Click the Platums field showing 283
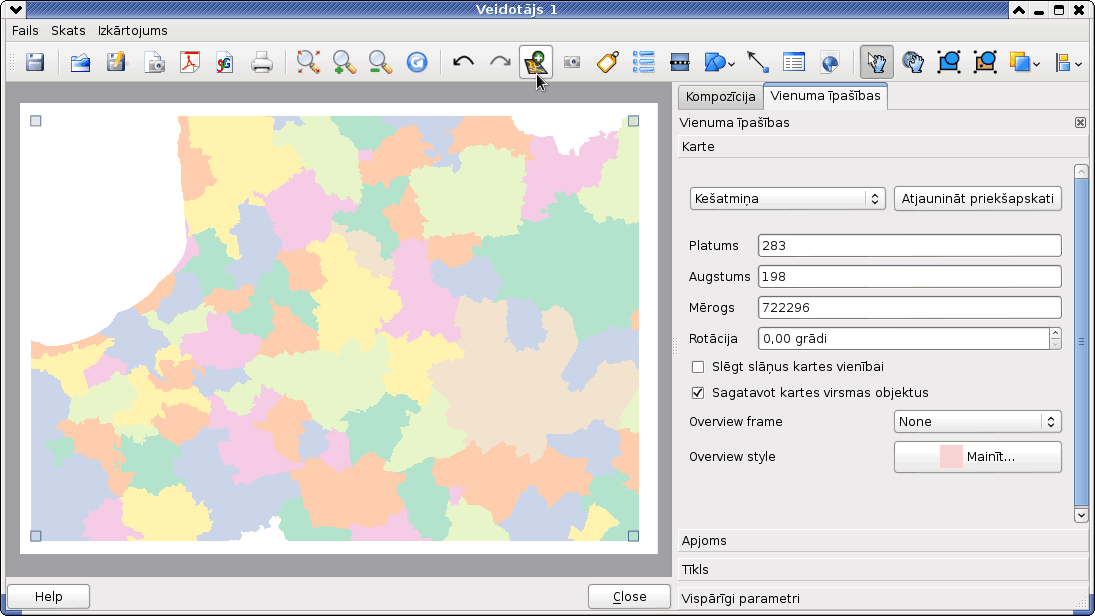This screenshot has width=1095, height=616. pos(909,245)
